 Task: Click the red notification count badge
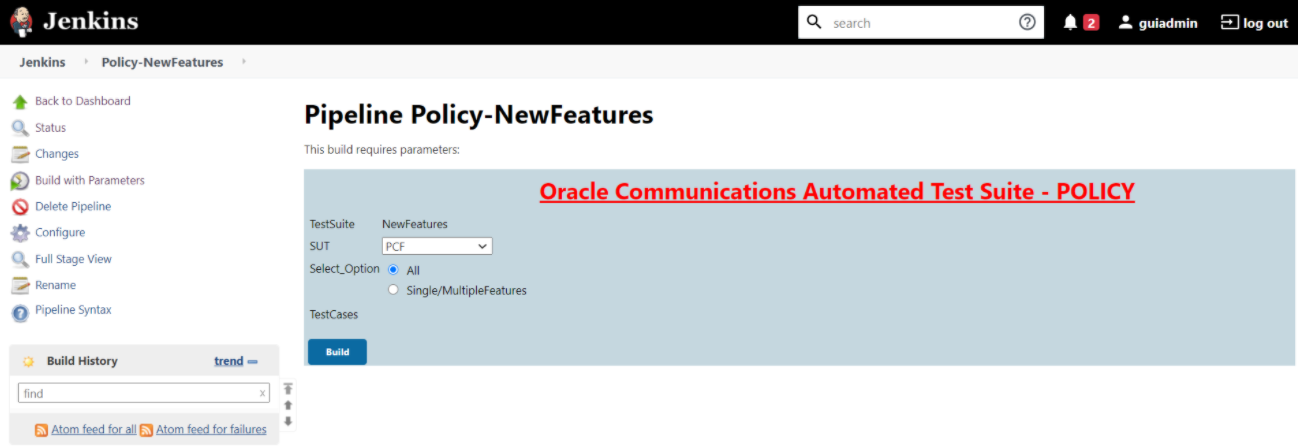[x=1091, y=22]
